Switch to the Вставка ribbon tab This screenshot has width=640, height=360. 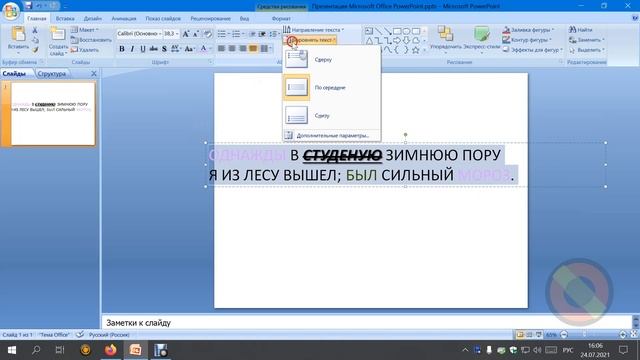pos(65,19)
